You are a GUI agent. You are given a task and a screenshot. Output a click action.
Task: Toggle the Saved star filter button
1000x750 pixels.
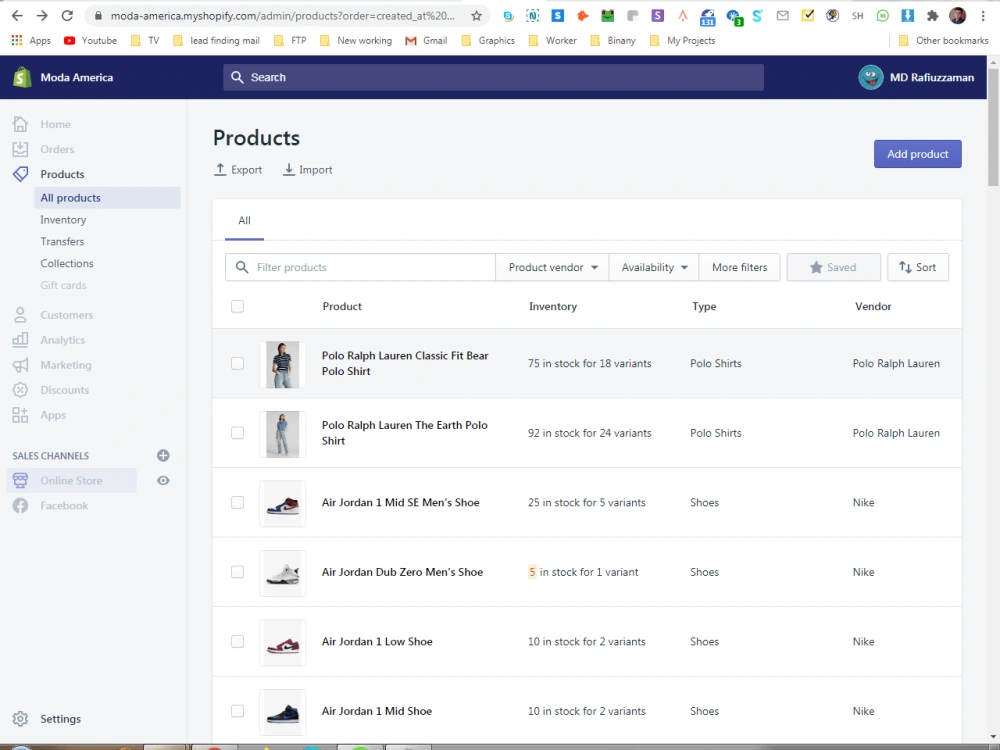click(x=834, y=267)
